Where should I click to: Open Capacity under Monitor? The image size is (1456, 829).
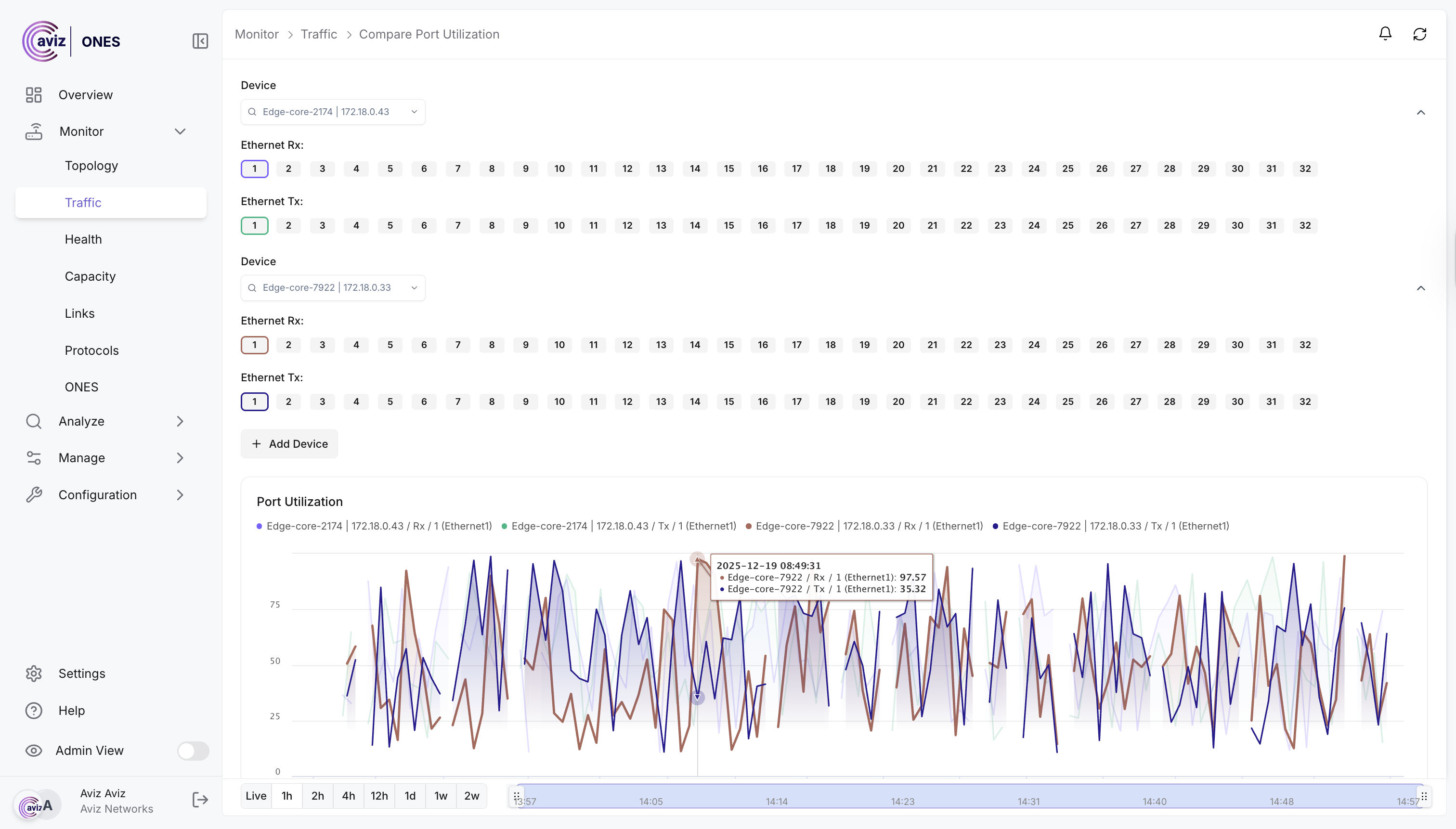click(x=90, y=276)
